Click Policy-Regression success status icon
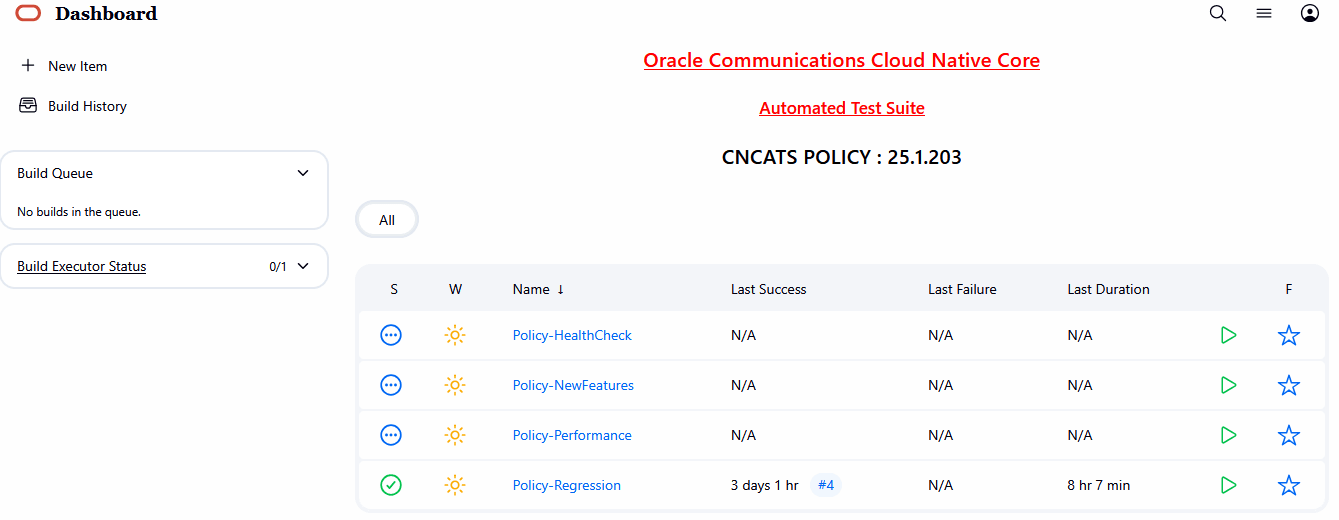 tap(391, 485)
